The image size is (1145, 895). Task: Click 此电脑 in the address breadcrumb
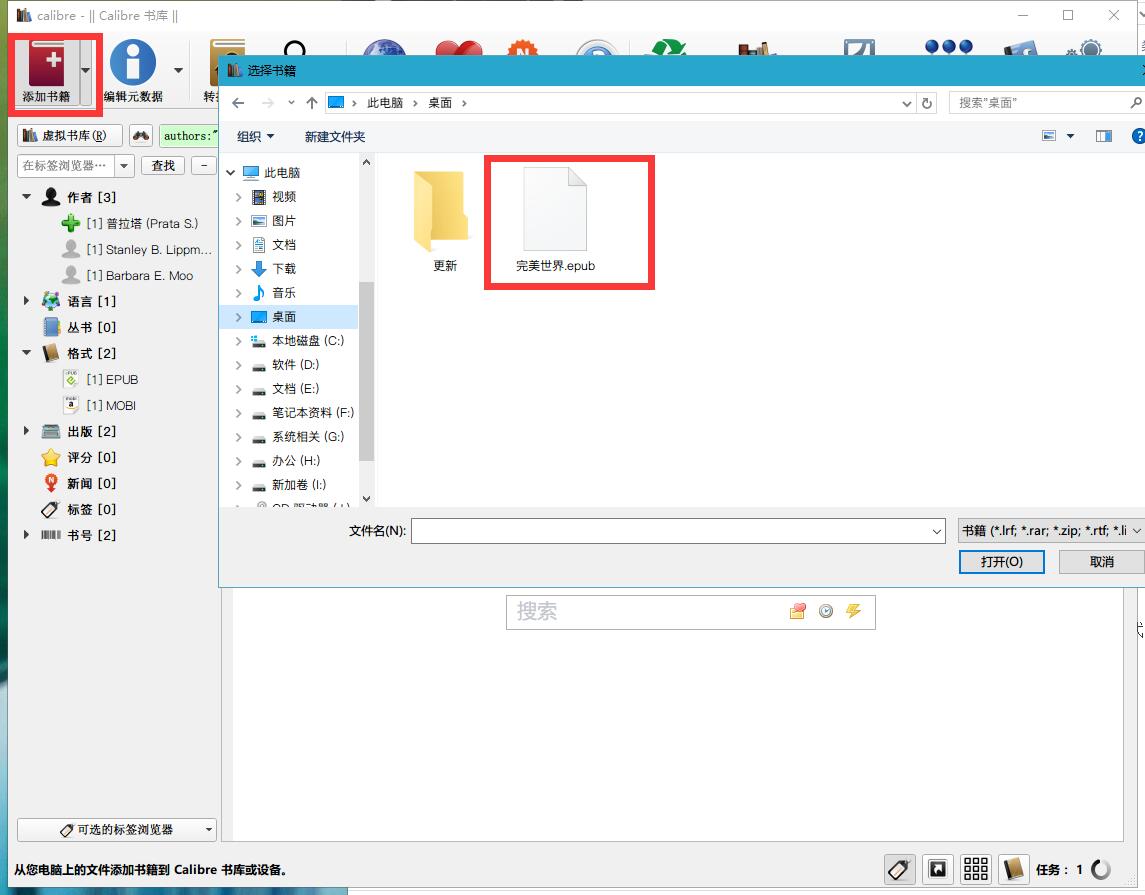[385, 103]
